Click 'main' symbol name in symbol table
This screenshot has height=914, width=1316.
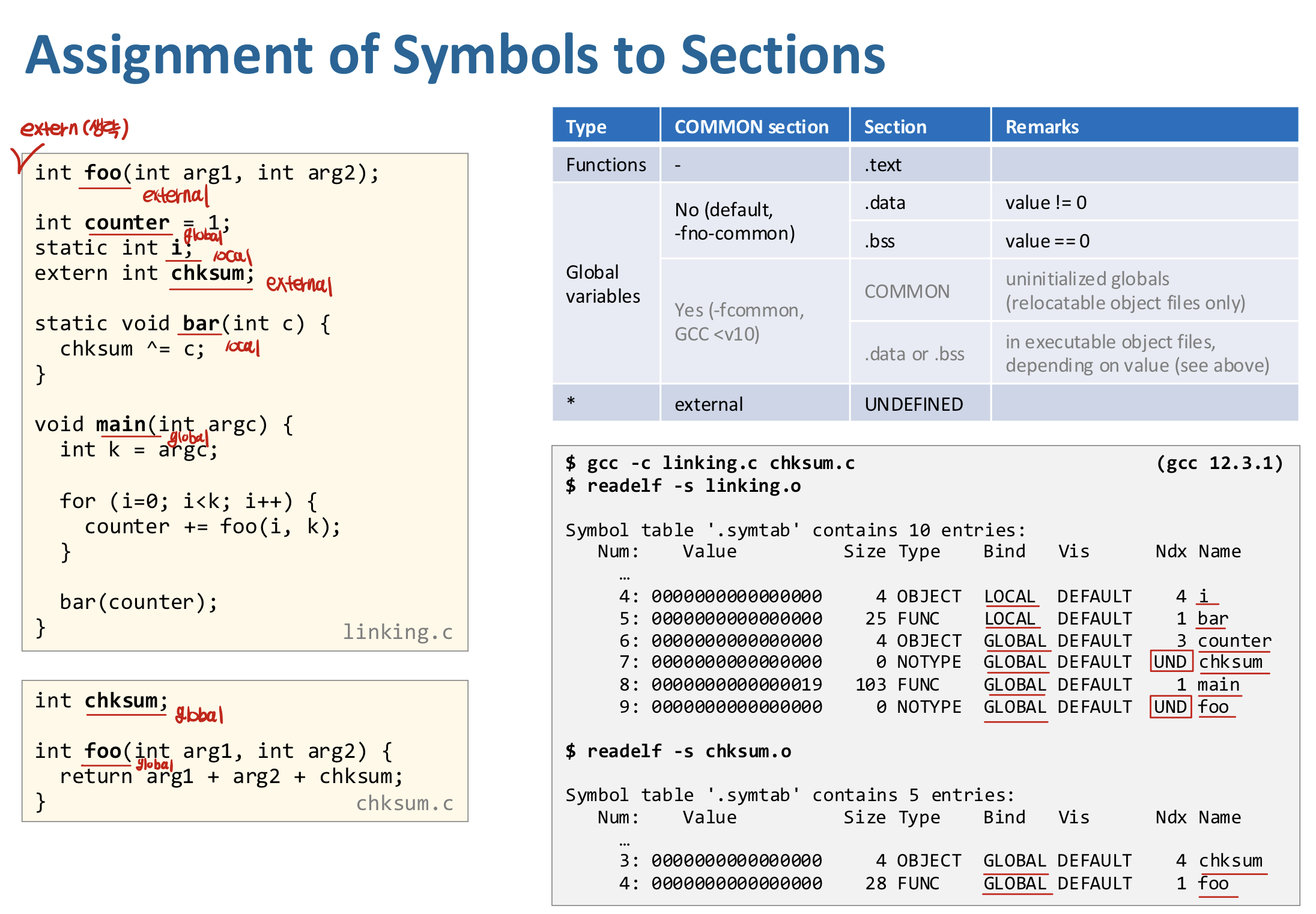pyautogui.click(x=1219, y=685)
